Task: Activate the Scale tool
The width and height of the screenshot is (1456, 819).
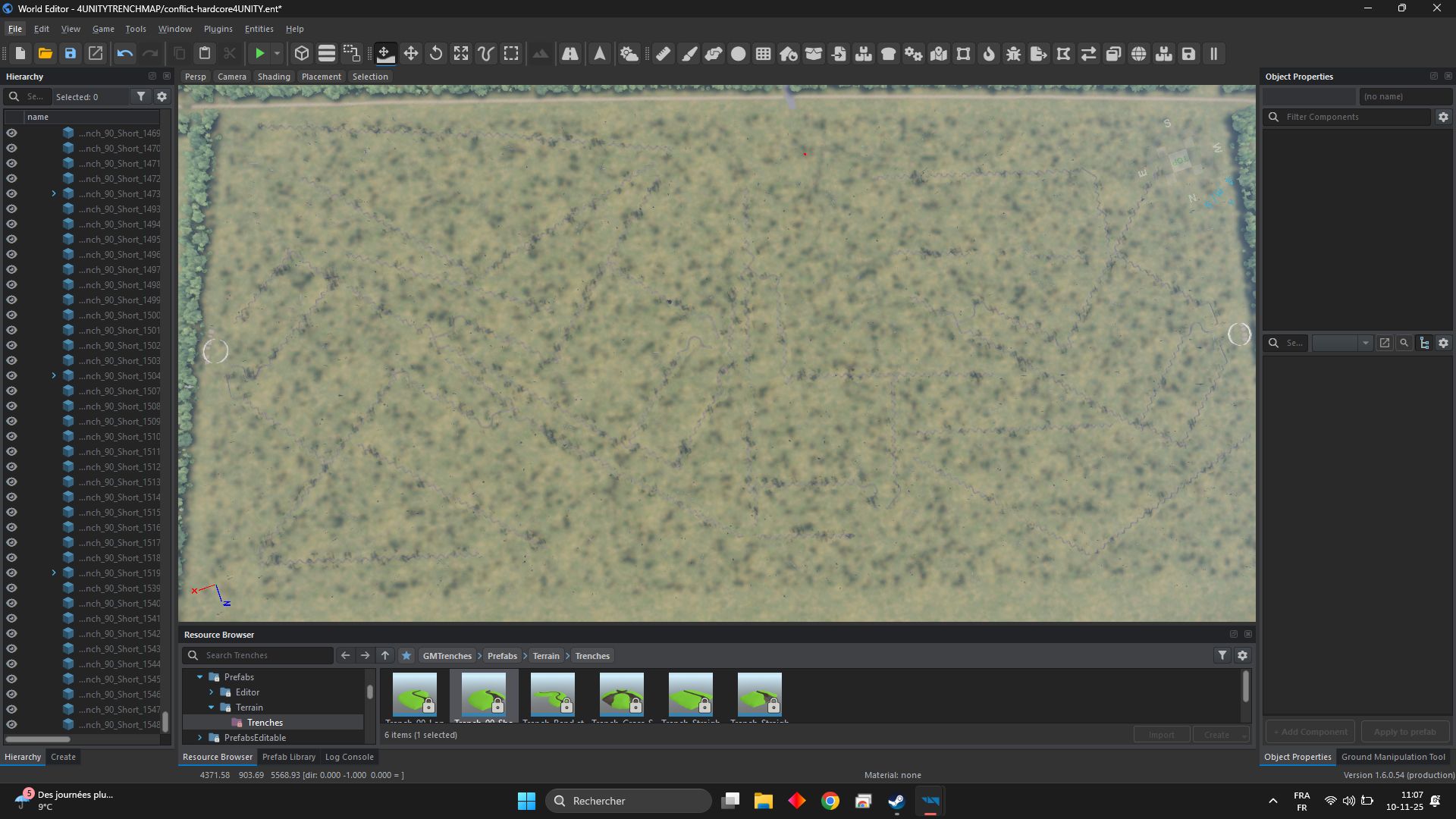Action: pos(460,53)
